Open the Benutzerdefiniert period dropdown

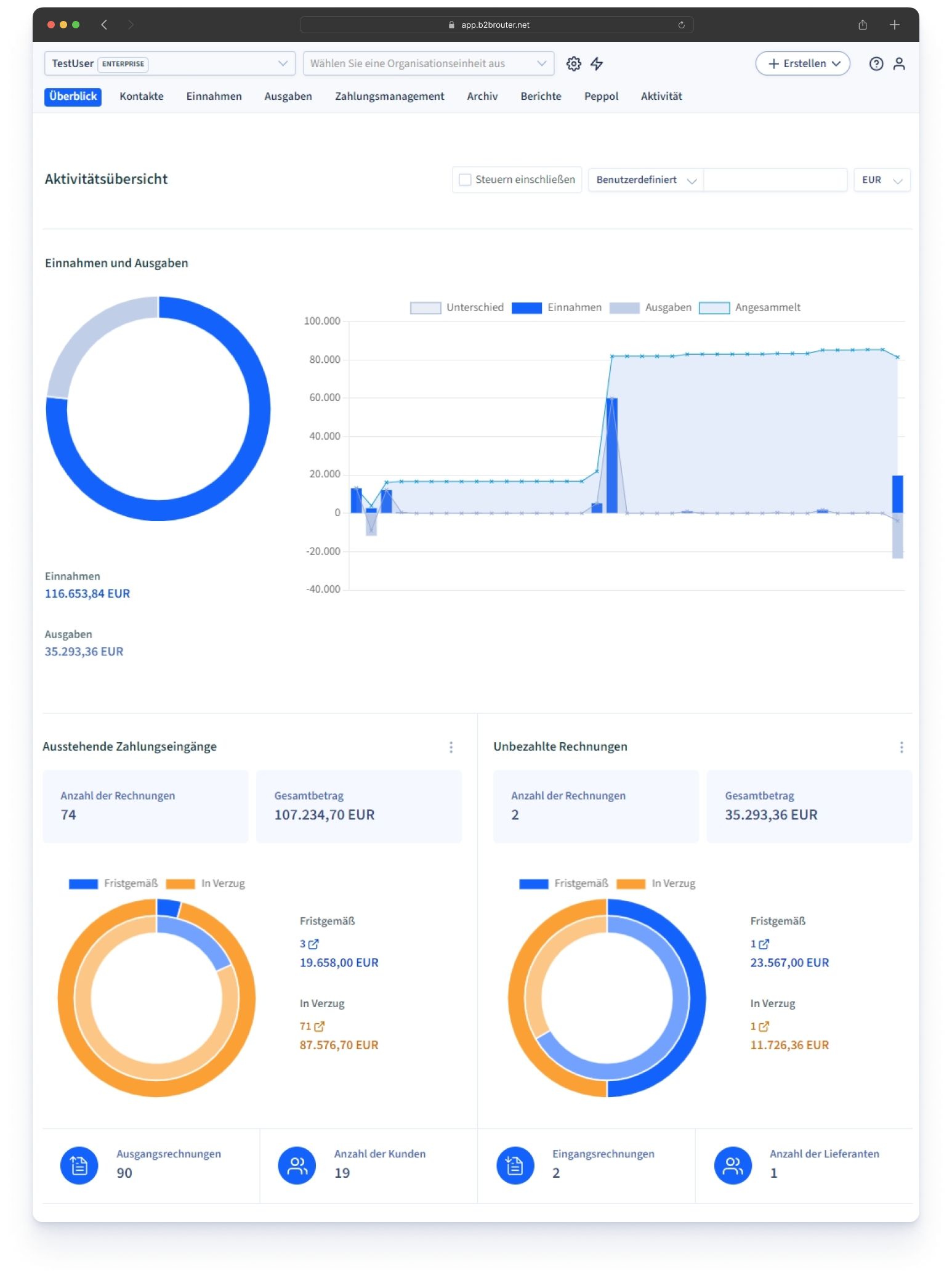(645, 180)
